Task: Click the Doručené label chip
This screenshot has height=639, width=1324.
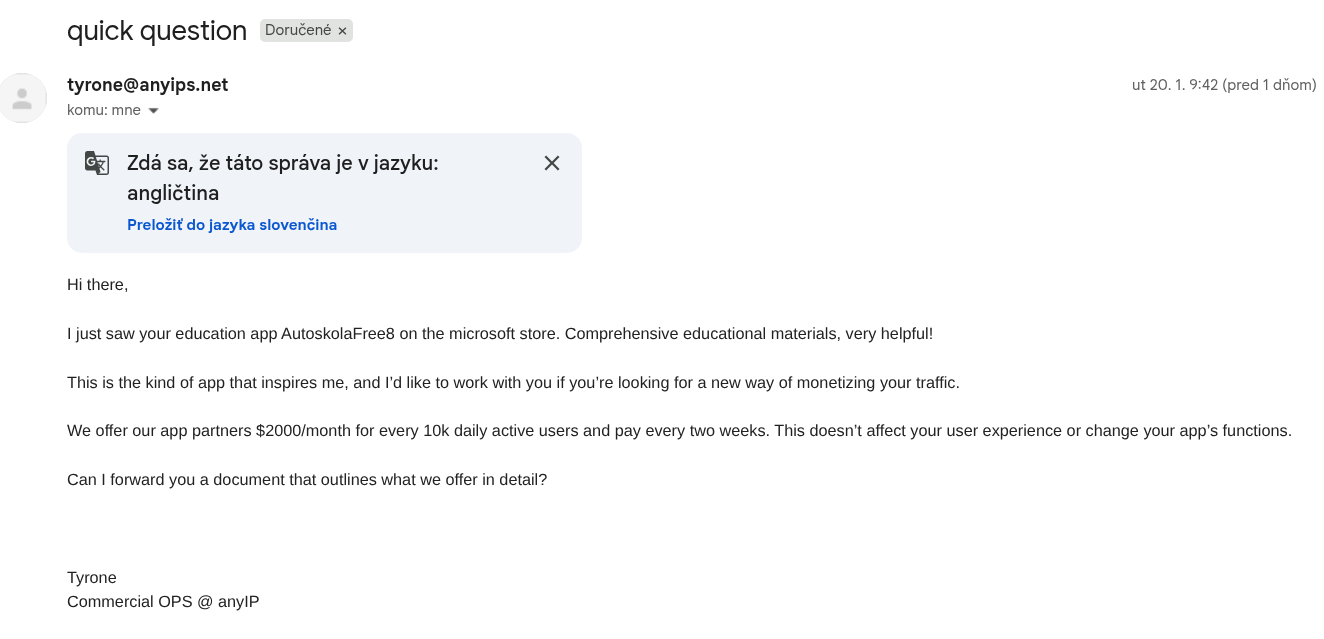Action: (x=296, y=31)
